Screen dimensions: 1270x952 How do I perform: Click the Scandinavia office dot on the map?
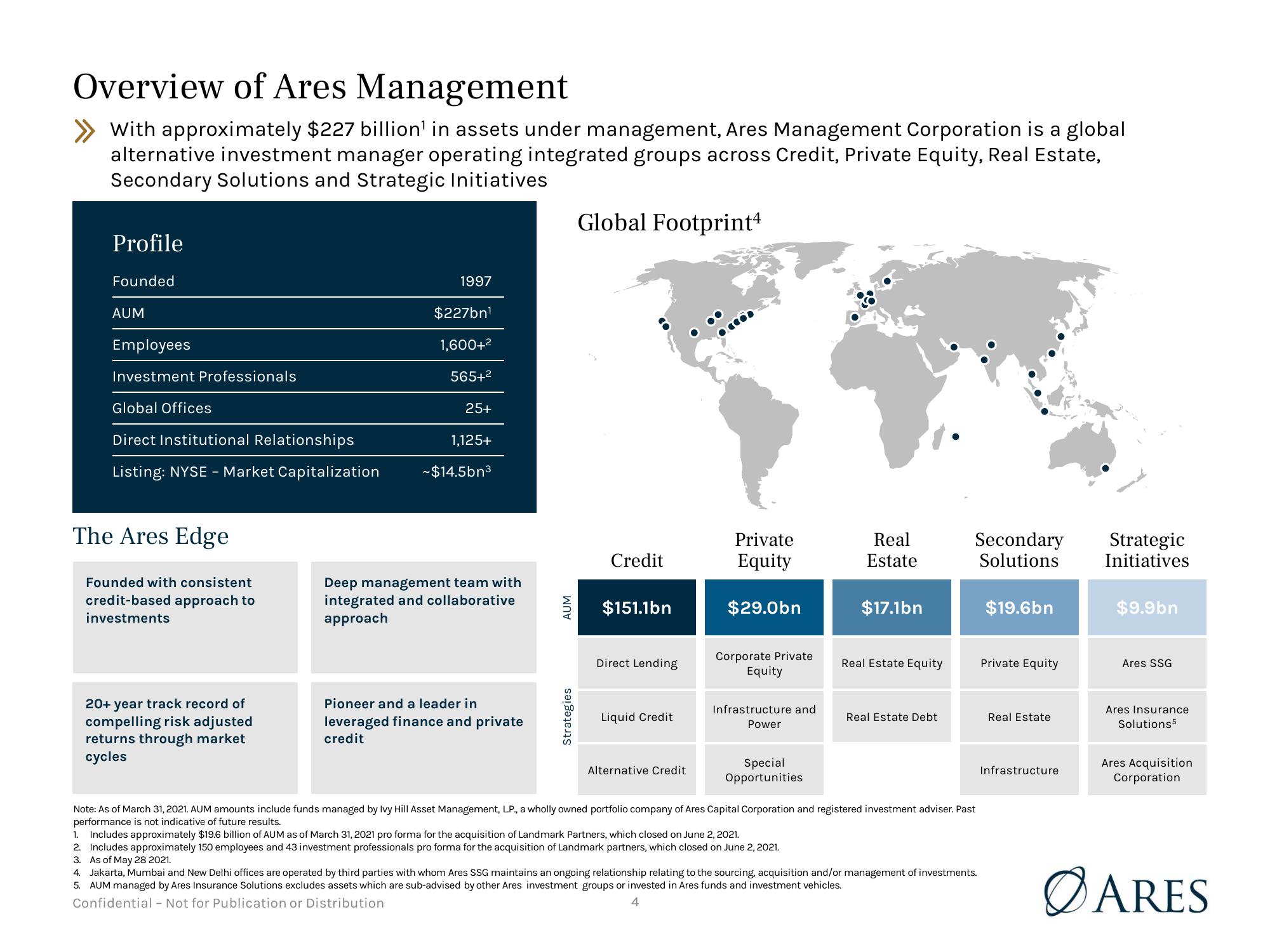click(887, 281)
